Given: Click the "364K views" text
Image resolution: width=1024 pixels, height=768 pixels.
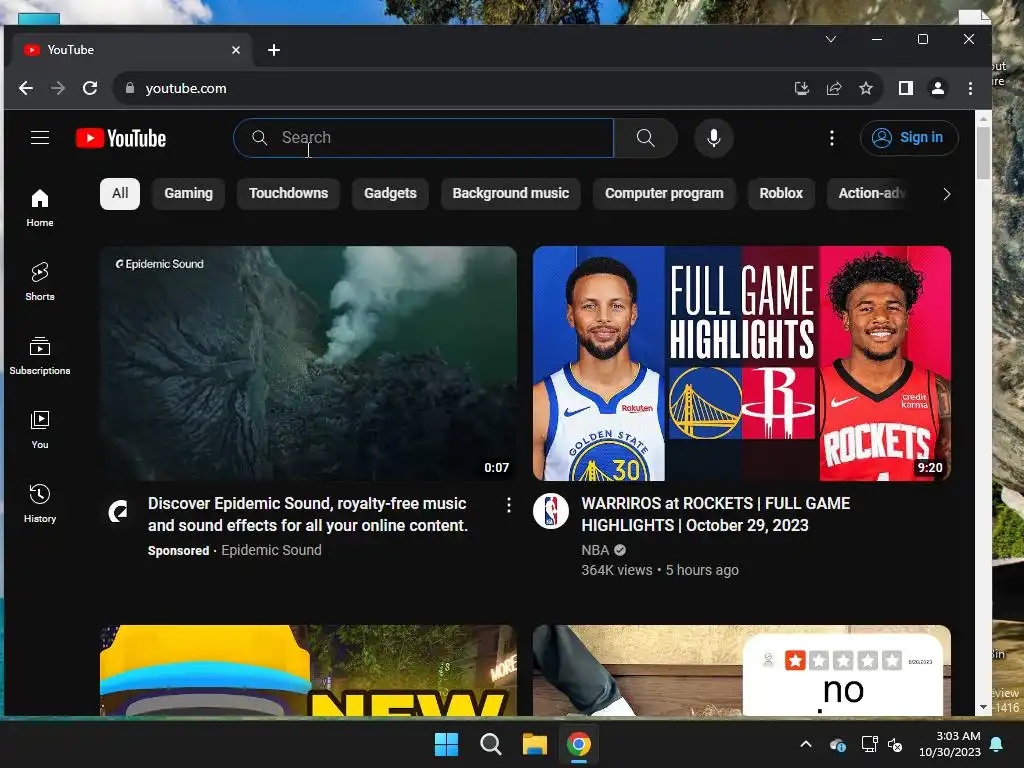Looking at the screenshot, I should [x=616, y=570].
